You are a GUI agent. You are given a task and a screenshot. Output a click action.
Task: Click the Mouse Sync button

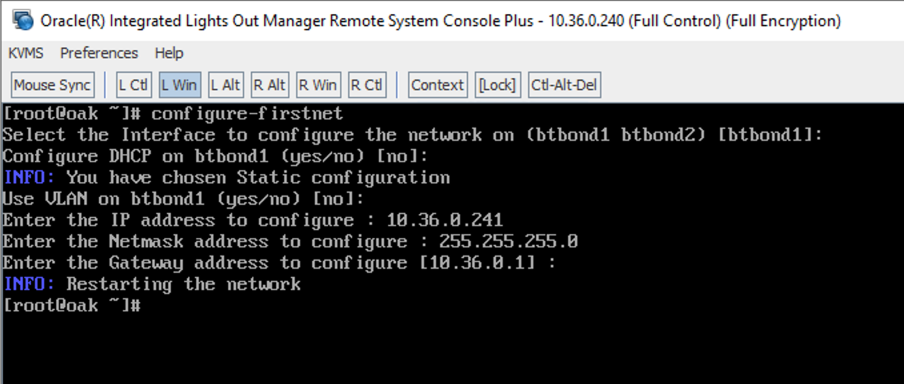pyautogui.click(x=52, y=85)
